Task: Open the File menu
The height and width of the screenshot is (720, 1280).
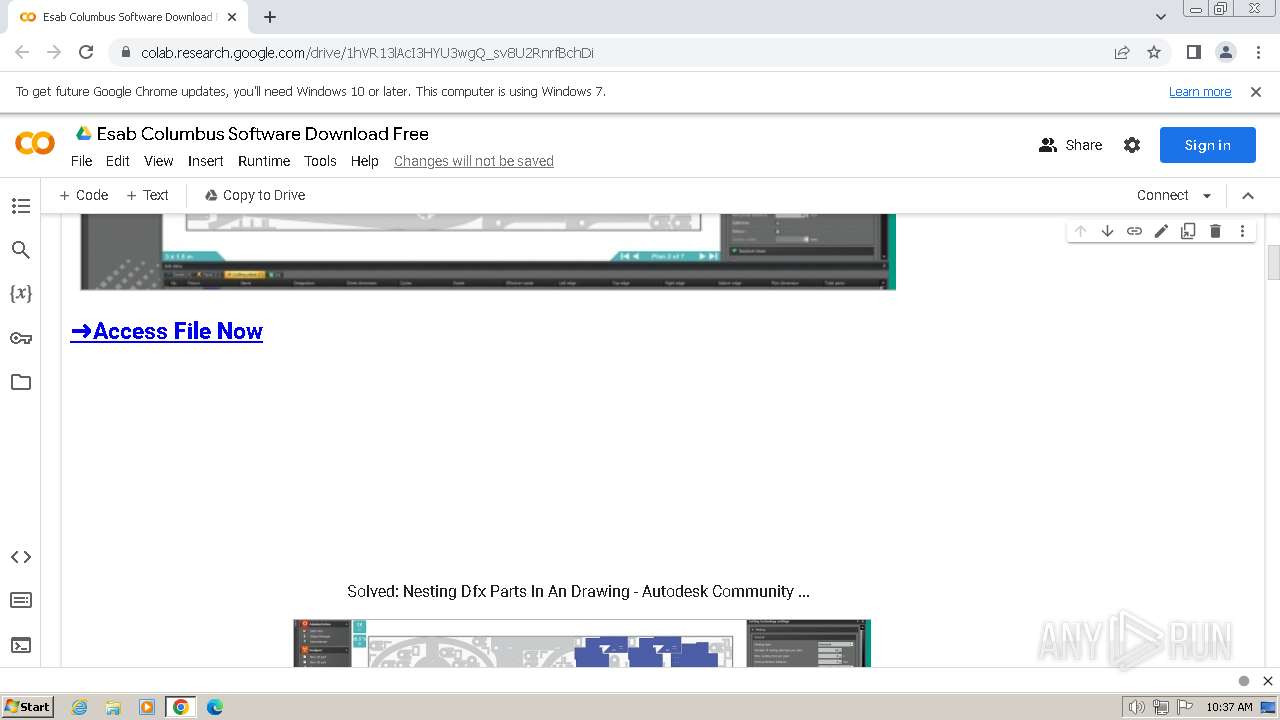Action: point(81,161)
